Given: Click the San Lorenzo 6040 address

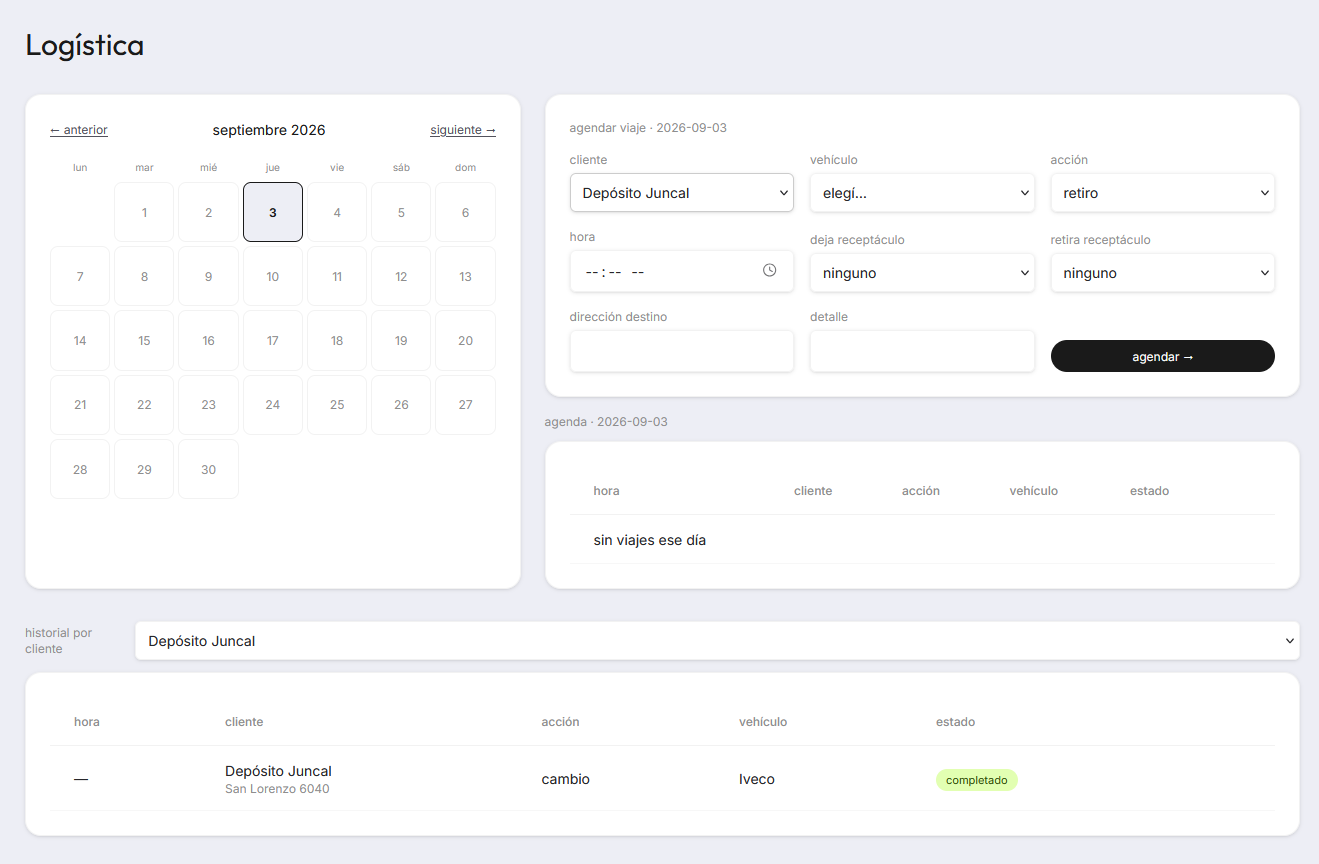Looking at the screenshot, I should [x=277, y=789].
